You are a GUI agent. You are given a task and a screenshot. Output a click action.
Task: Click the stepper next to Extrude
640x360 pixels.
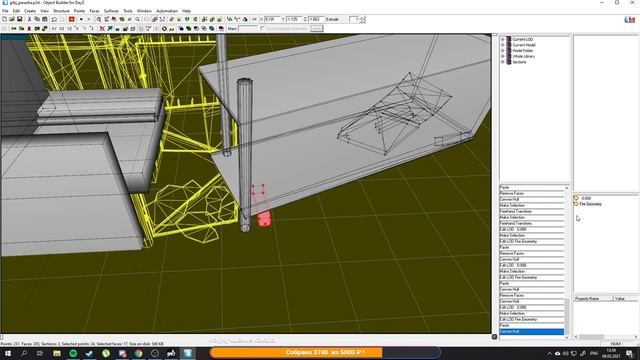[362, 19]
